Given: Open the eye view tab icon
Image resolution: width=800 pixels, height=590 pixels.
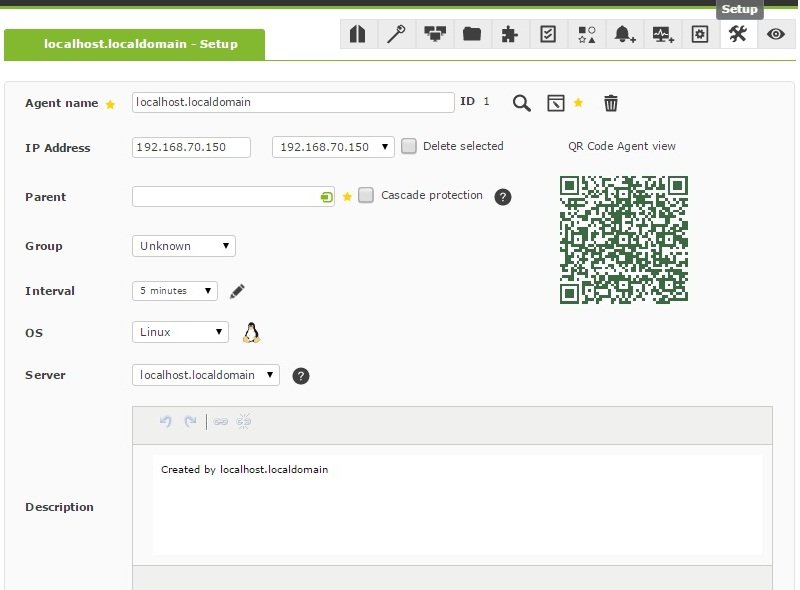Looking at the screenshot, I should click(x=776, y=34).
